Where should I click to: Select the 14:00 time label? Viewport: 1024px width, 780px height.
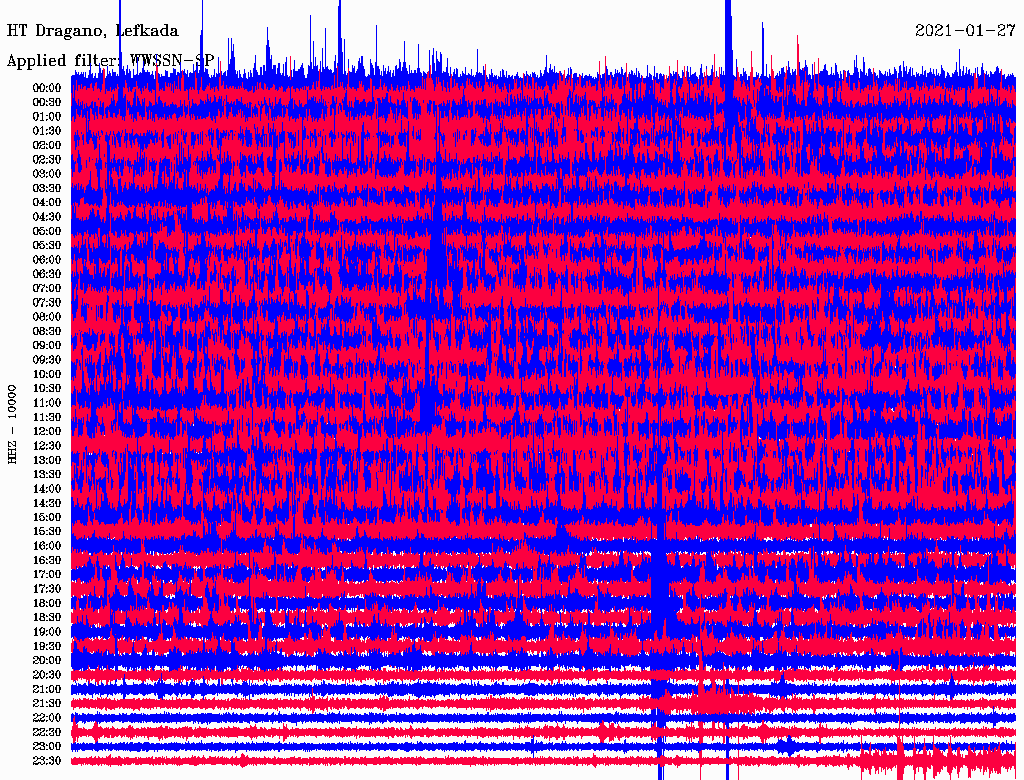tap(47, 489)
